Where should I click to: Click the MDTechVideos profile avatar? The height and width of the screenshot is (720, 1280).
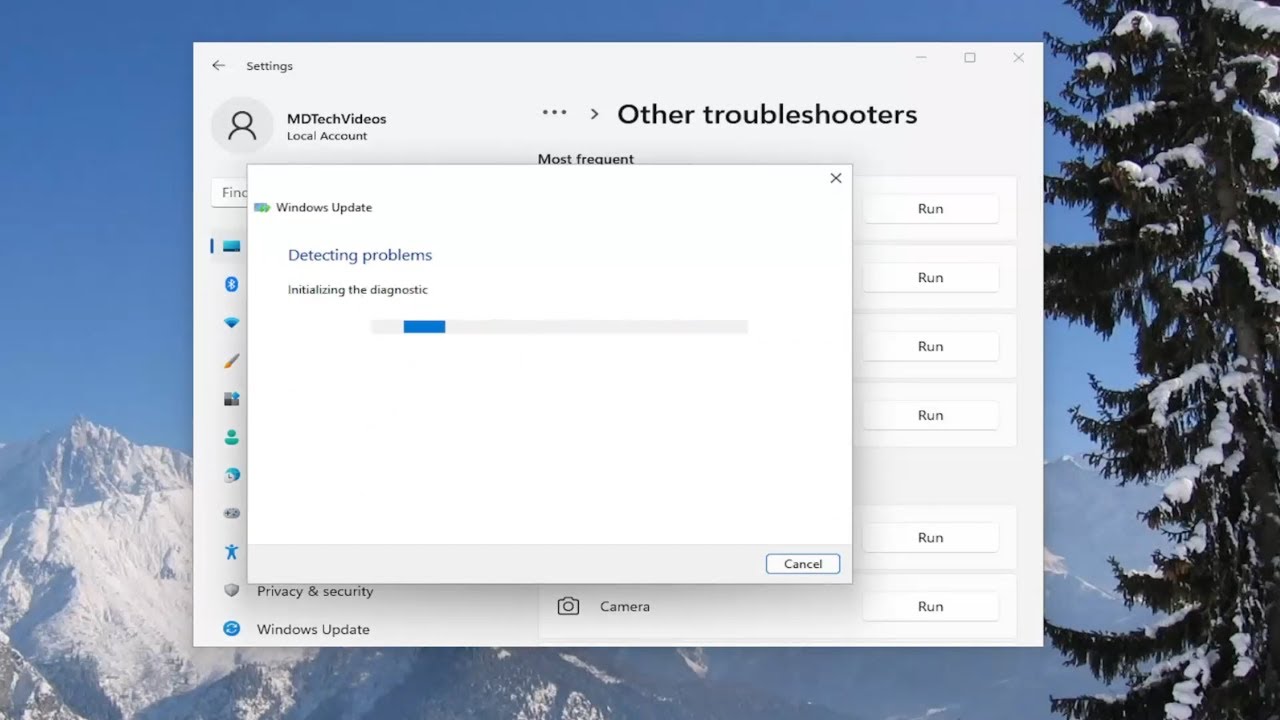tap(242, 126)
